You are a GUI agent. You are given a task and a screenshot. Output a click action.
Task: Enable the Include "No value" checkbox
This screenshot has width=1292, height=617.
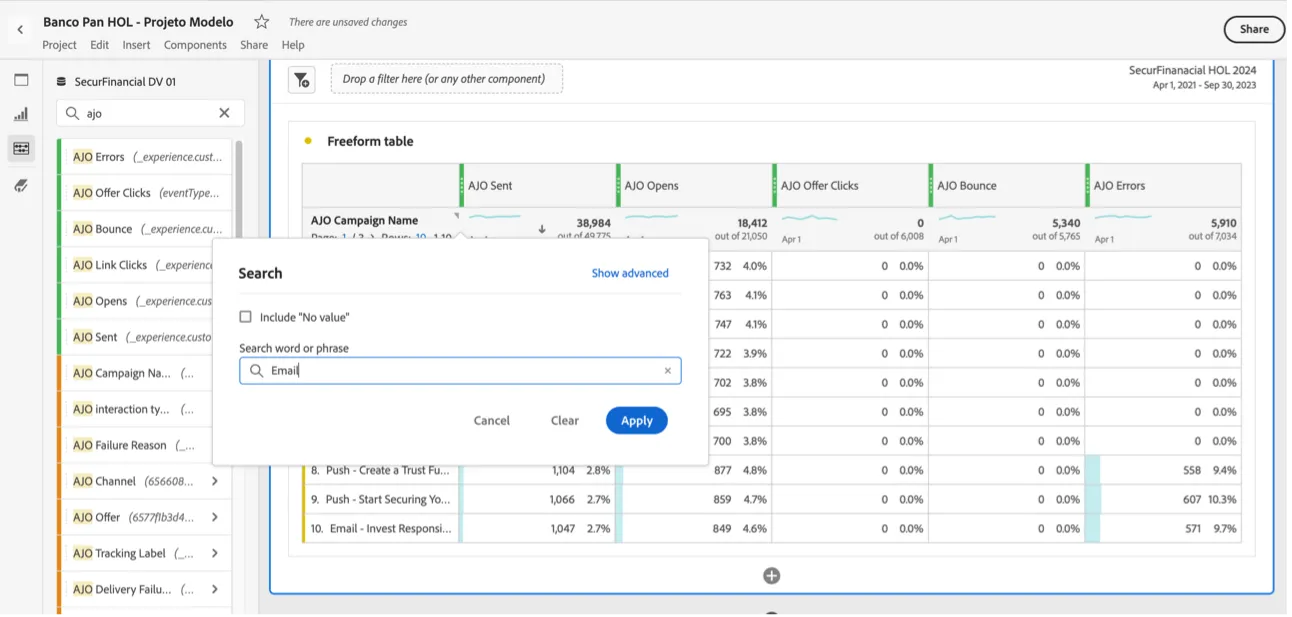pos(246,317)
